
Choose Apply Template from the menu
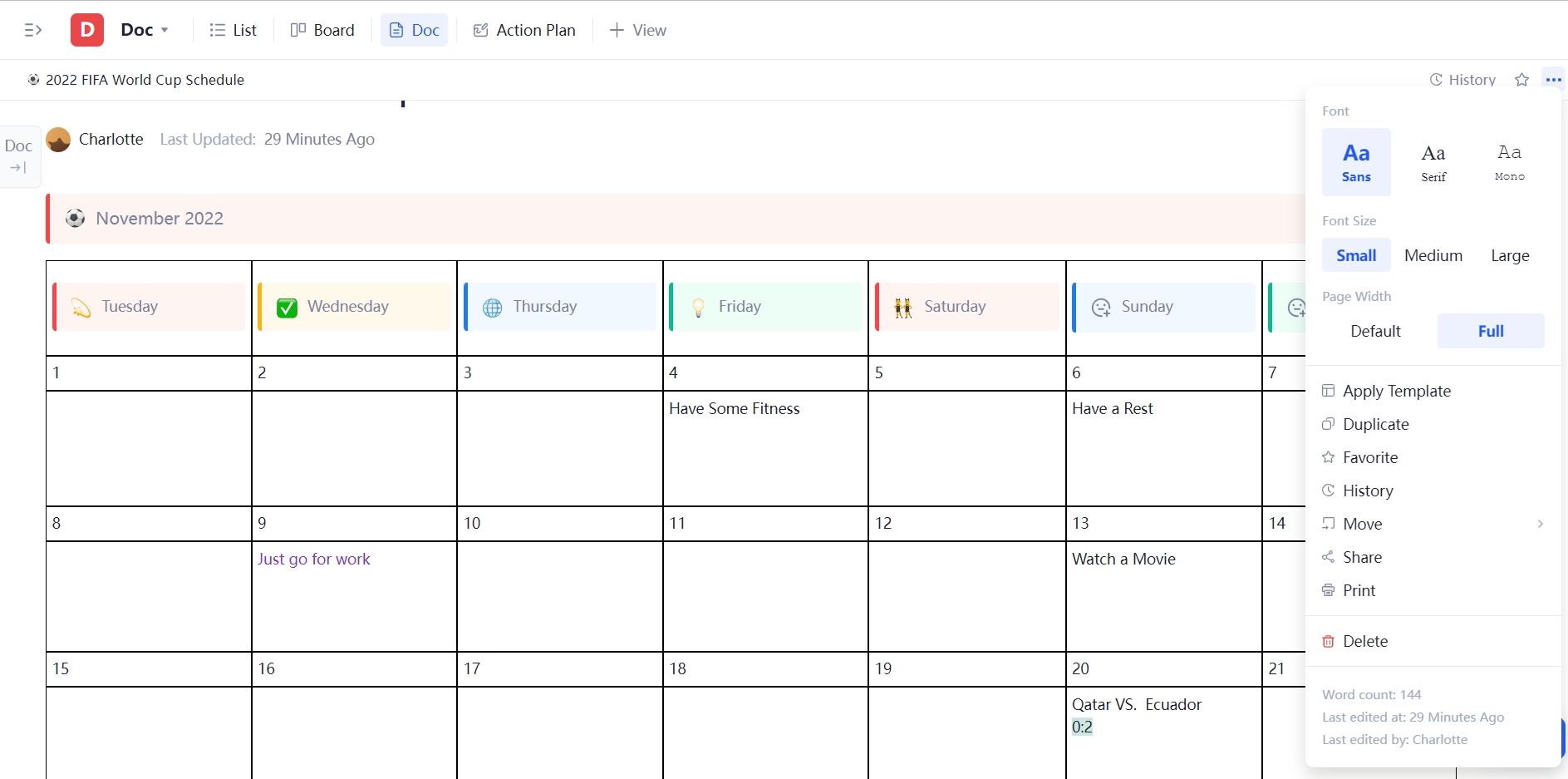1433,391
